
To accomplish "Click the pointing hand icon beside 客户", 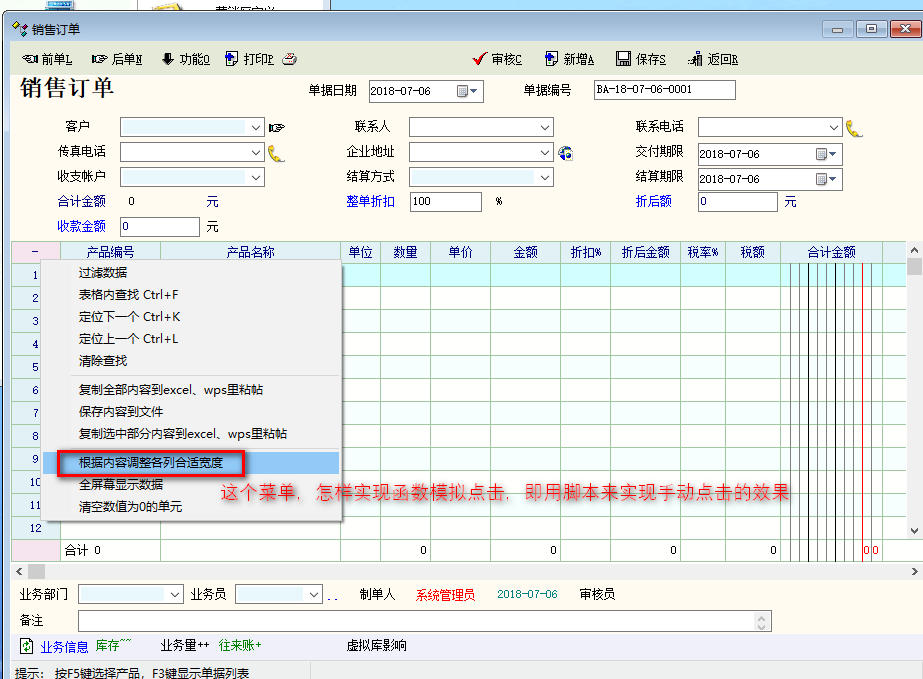I will [277, 128].
